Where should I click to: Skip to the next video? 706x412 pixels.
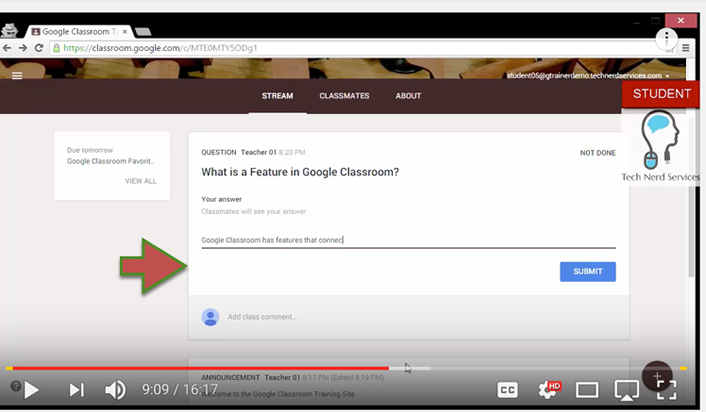(x=77, y=390)
